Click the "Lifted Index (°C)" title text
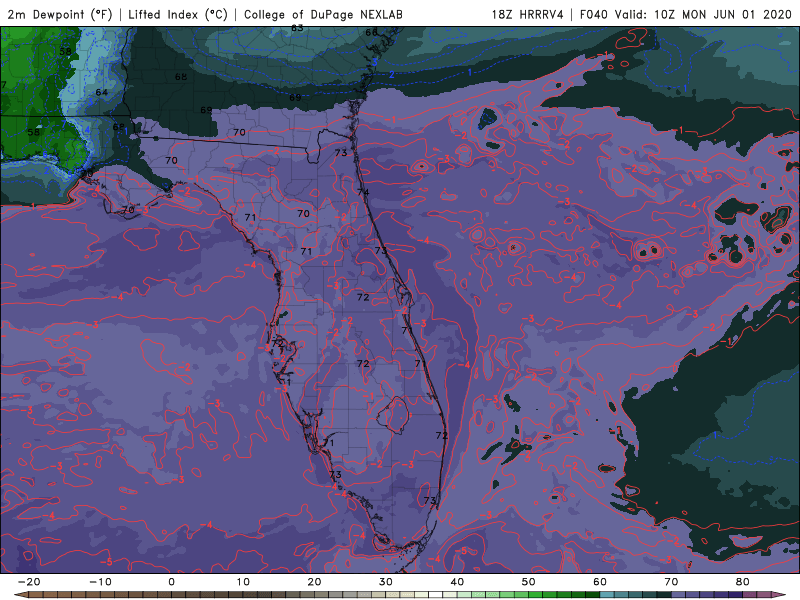This screenshot has width=800, height=600. (x=178, y=14)
